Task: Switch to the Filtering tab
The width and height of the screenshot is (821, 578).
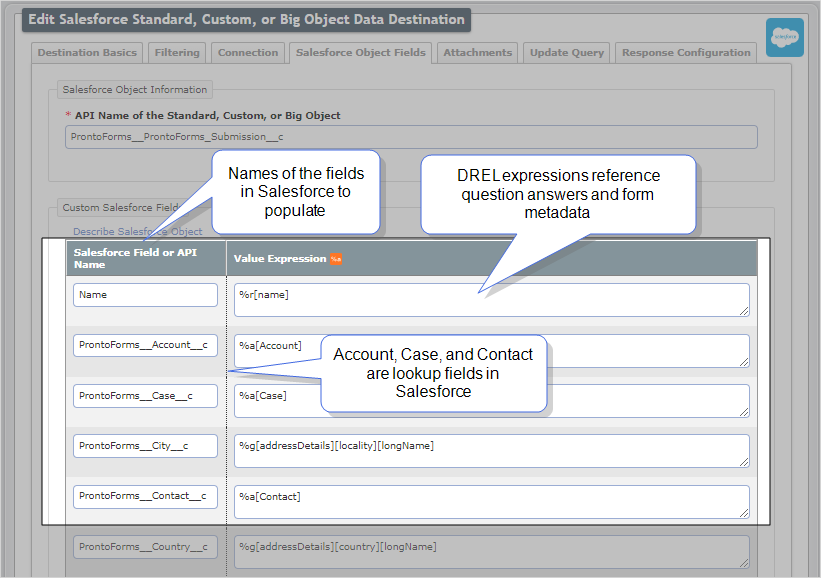Action: (177, 52)
